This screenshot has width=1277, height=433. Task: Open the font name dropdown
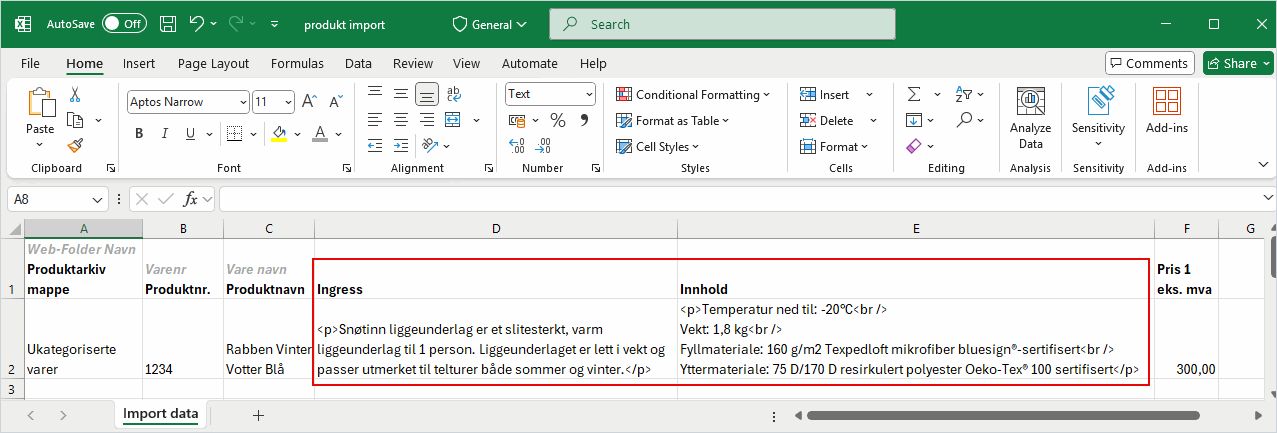[x=243, y=102]
